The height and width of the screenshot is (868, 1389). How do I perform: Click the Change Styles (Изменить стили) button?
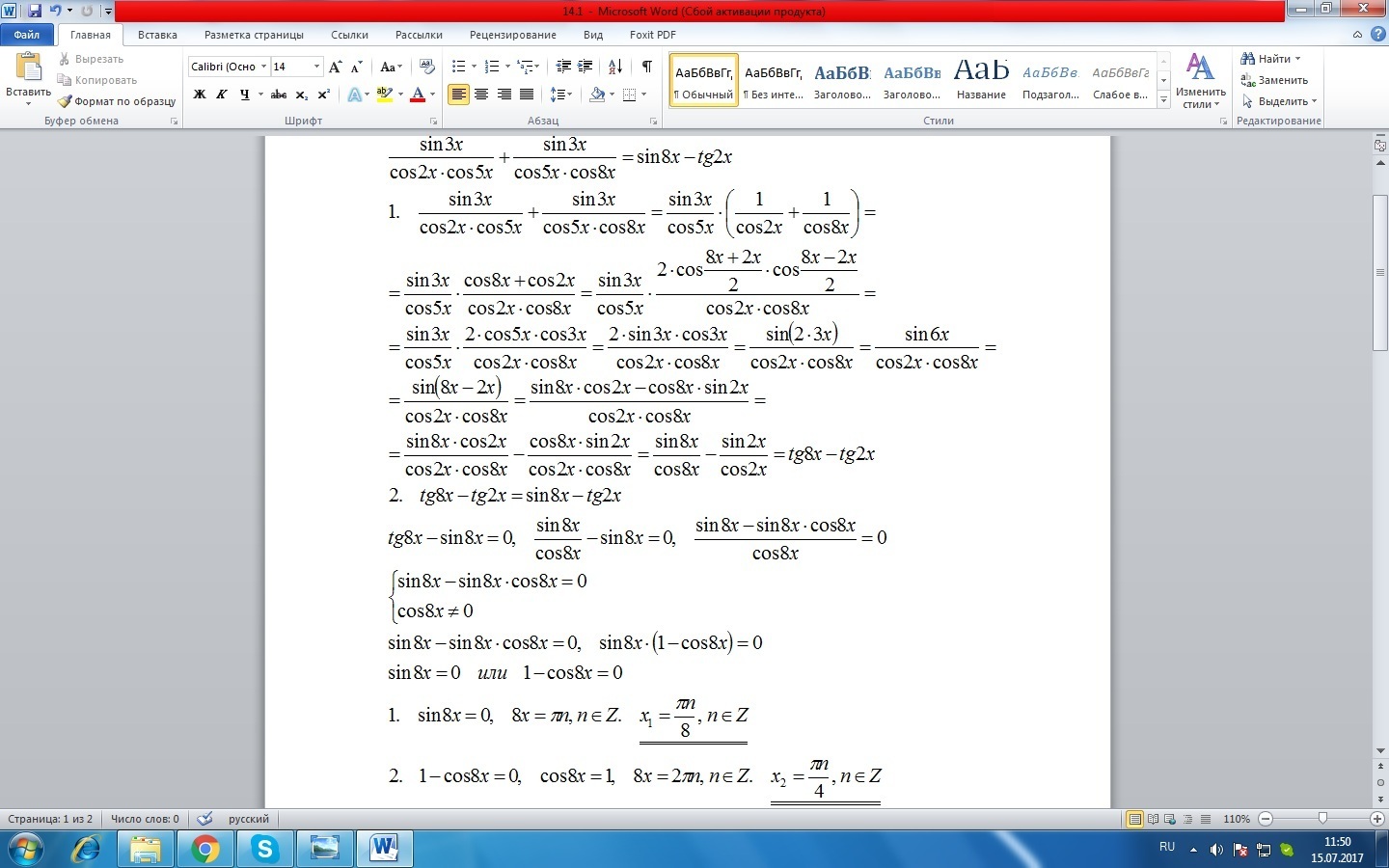tap(1200, 81)
